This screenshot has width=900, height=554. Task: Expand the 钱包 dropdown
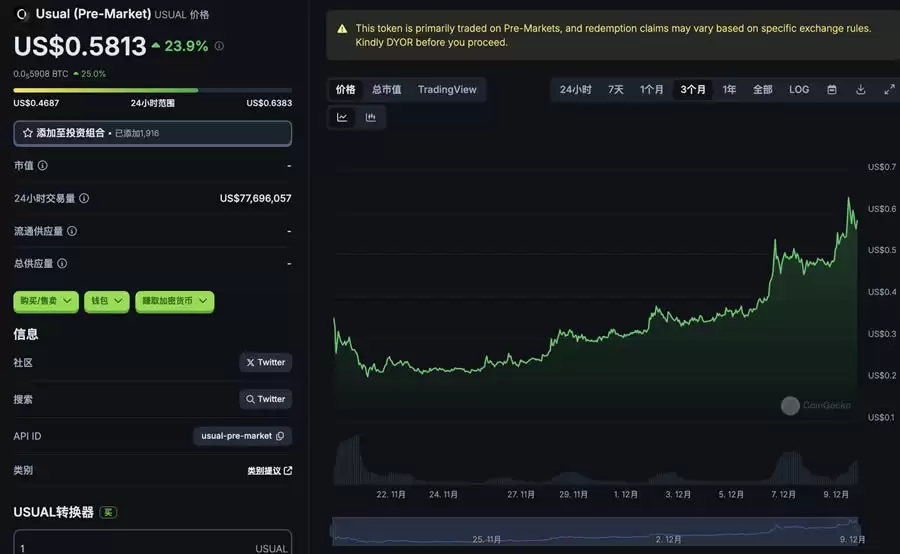coord(106,300)
